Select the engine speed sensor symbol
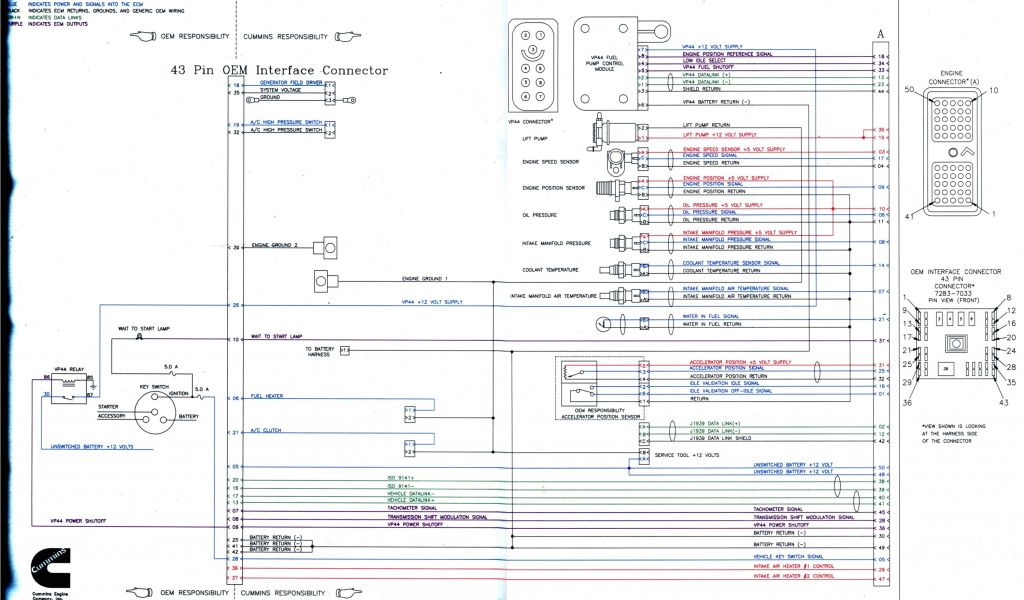Image resolution: width=1024 pixels, height=600 pixels. 618,158
